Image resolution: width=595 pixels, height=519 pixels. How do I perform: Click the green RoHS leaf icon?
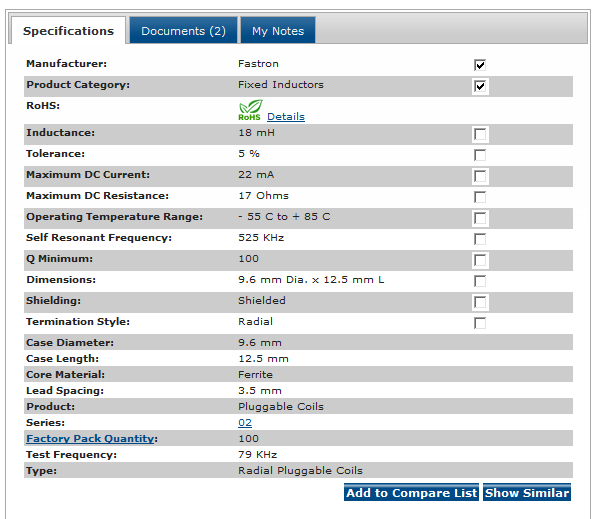pos(250,110)
